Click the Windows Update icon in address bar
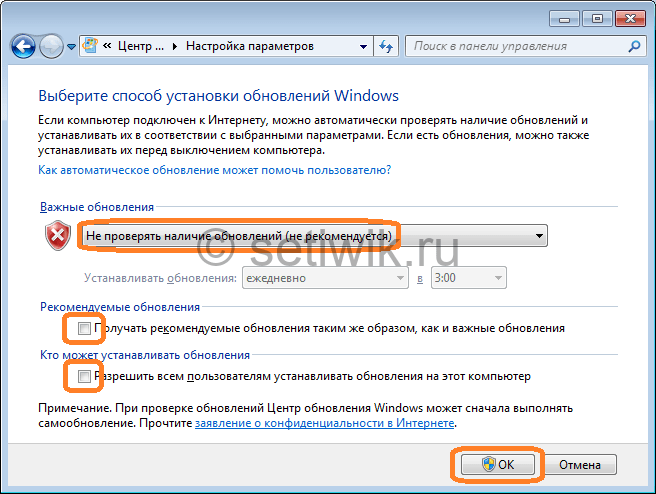Image resolution: width=656 pixels, height=494 pixels. [90, 46]
